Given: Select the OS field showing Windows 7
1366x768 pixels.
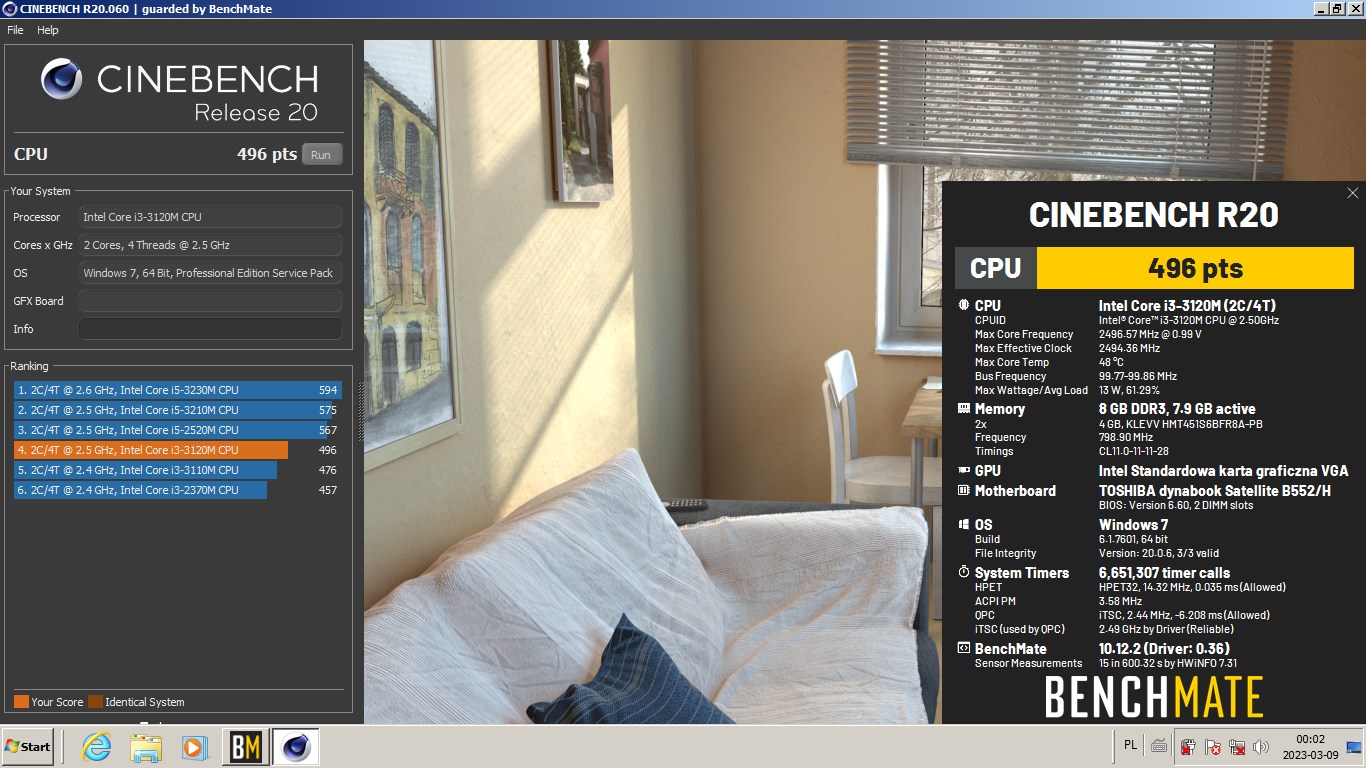Looking at the screenshot, I should coord(210,273).
